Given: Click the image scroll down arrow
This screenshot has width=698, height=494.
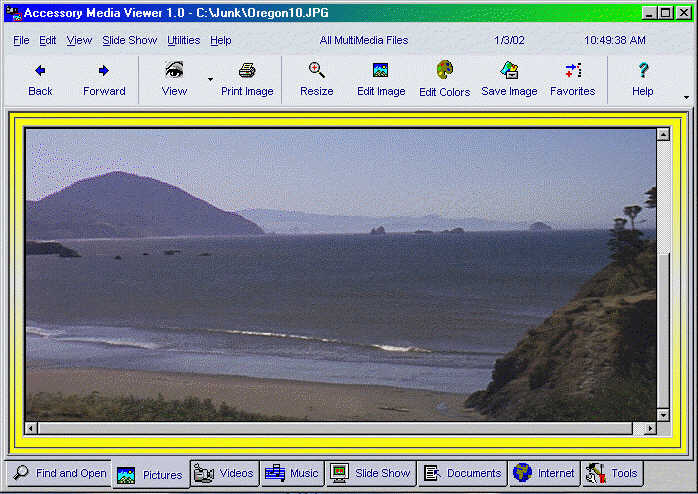Looking at the screenshot, I should click(x=663, y=415).
